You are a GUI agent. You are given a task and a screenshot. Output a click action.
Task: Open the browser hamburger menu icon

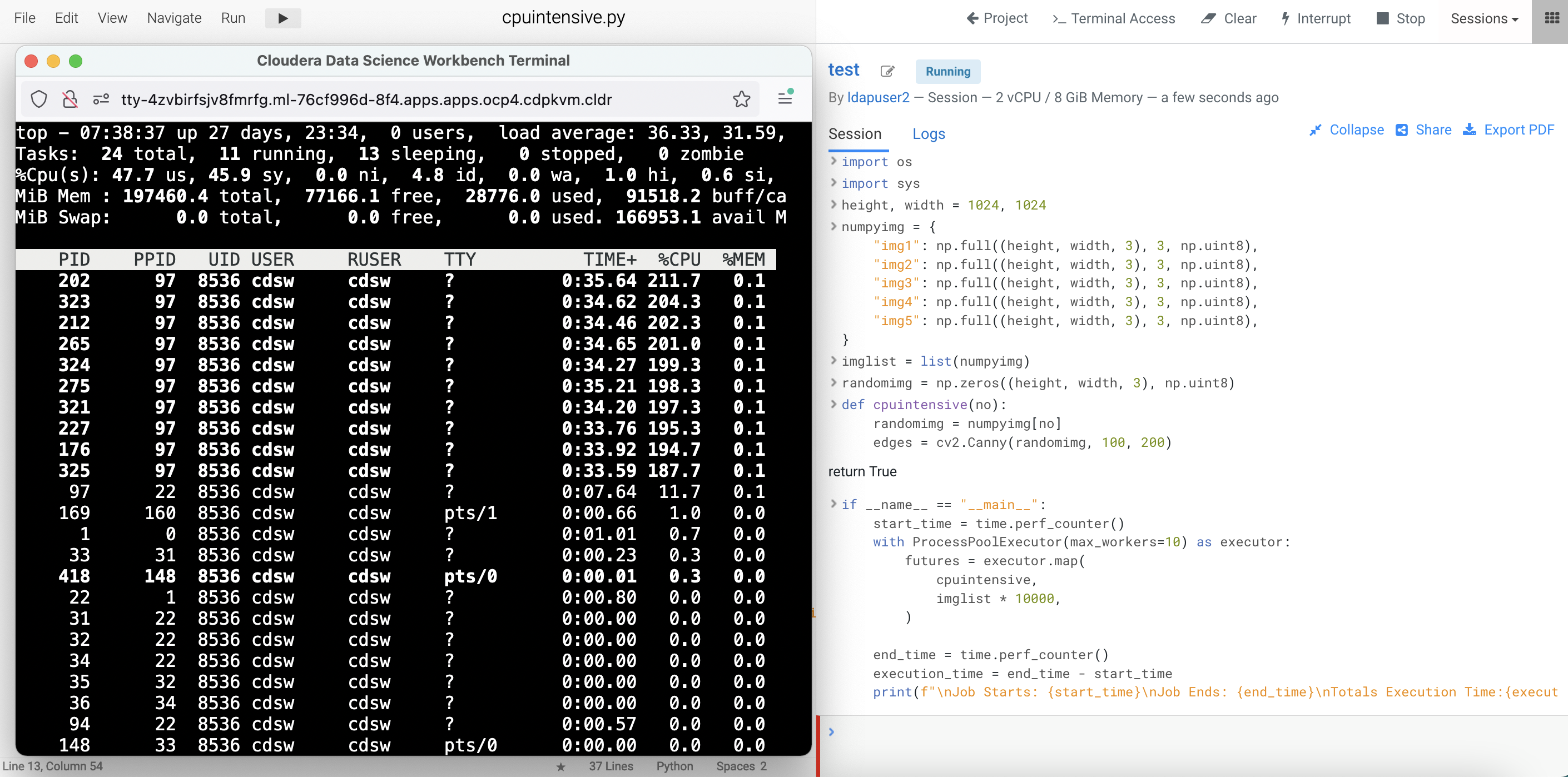coord(785,98)
